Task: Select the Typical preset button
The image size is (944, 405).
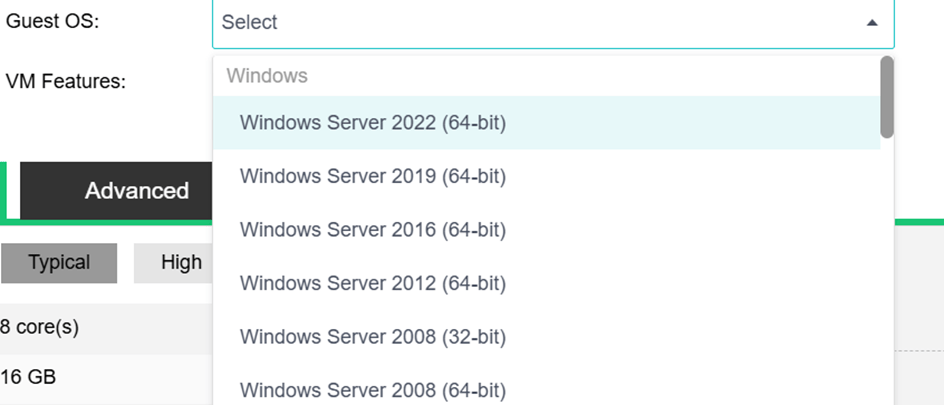Action: coord(59,263)
